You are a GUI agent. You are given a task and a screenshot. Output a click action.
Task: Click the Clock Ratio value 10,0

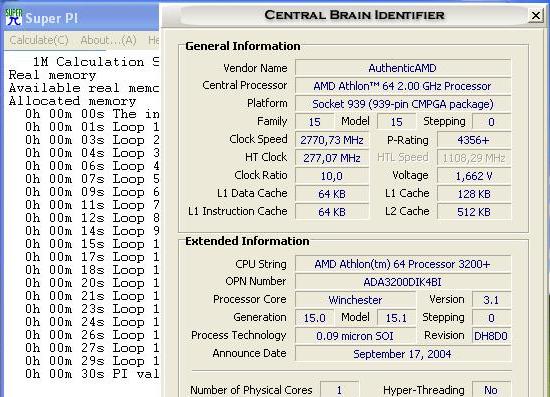click(x=332, y=176)
